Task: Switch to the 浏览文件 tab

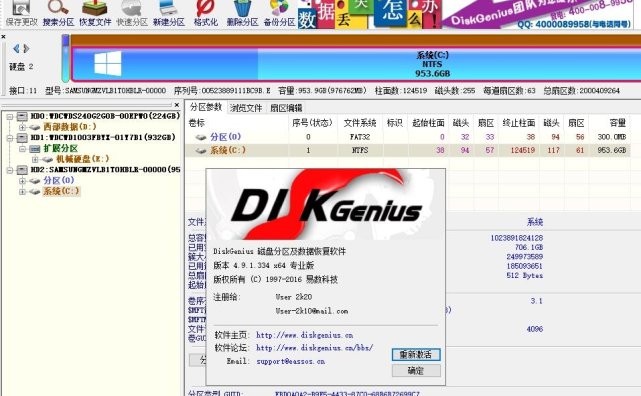Action: coord(245,108)
